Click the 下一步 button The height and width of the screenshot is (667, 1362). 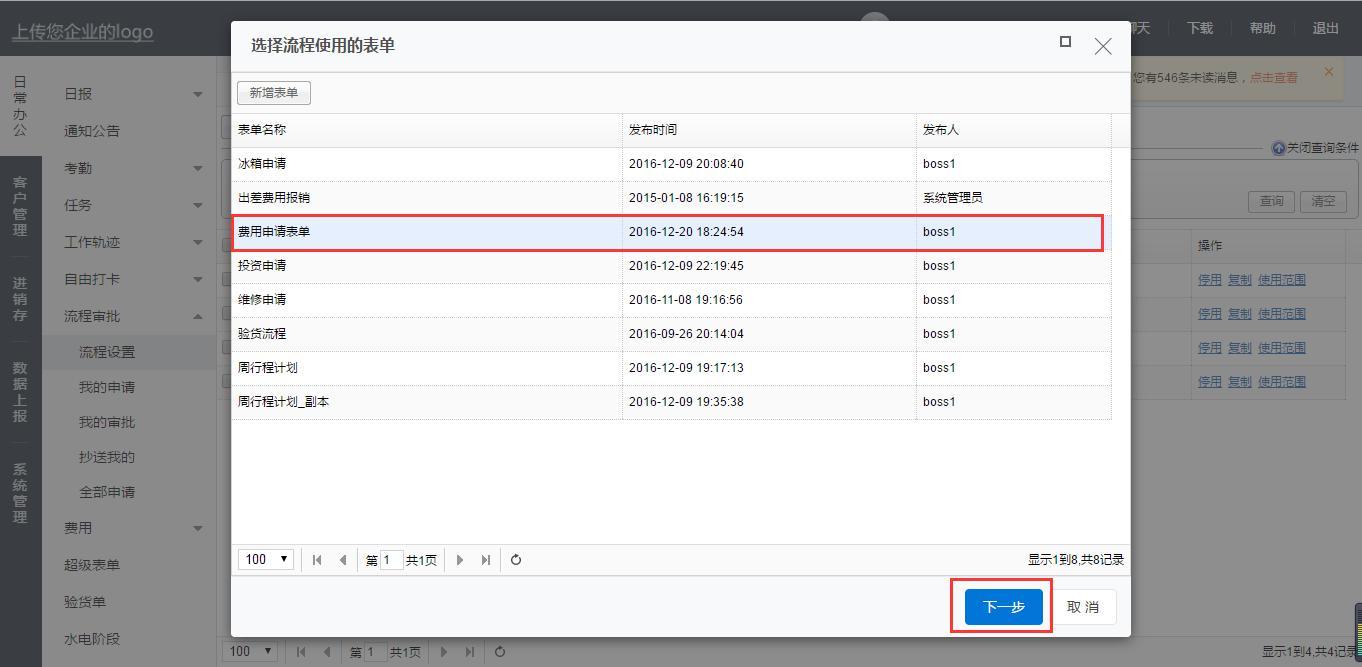point(1003,607)
